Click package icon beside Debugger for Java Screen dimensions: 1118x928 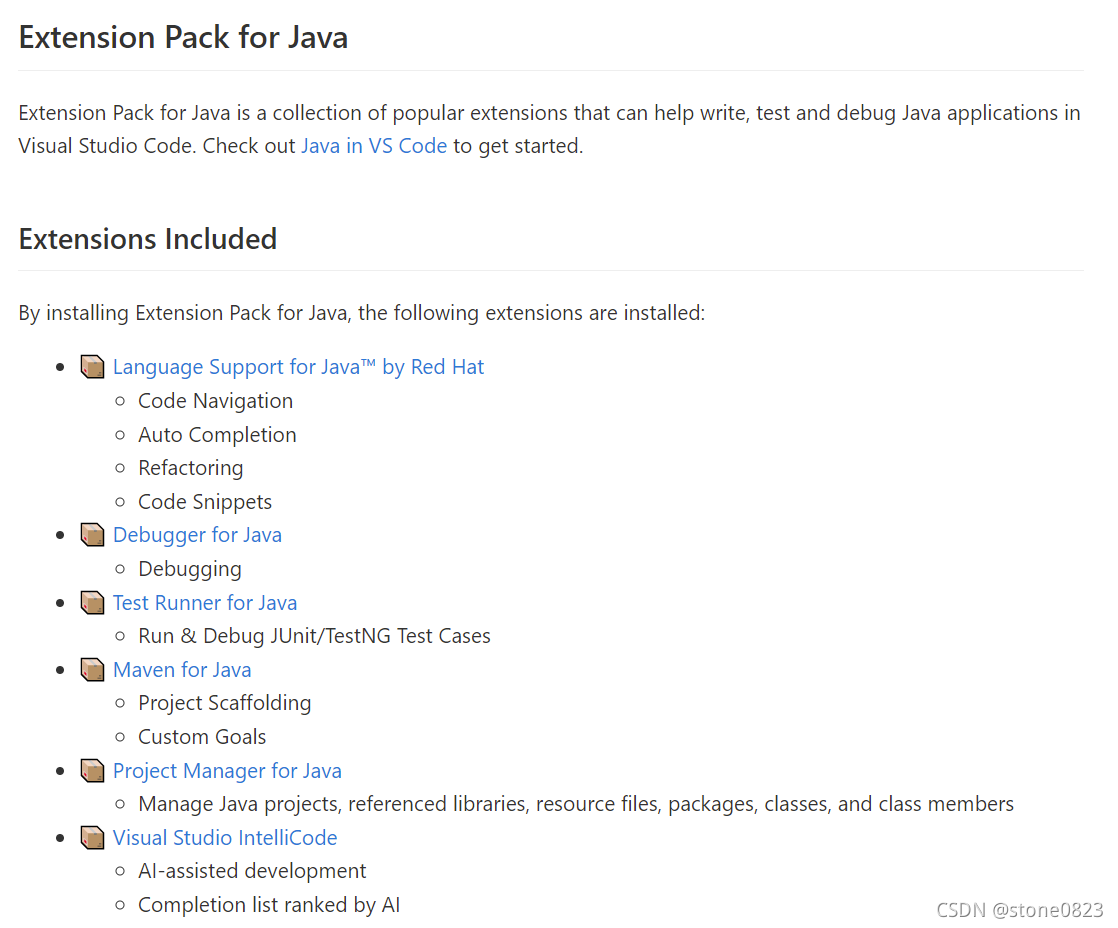[93, 535]
